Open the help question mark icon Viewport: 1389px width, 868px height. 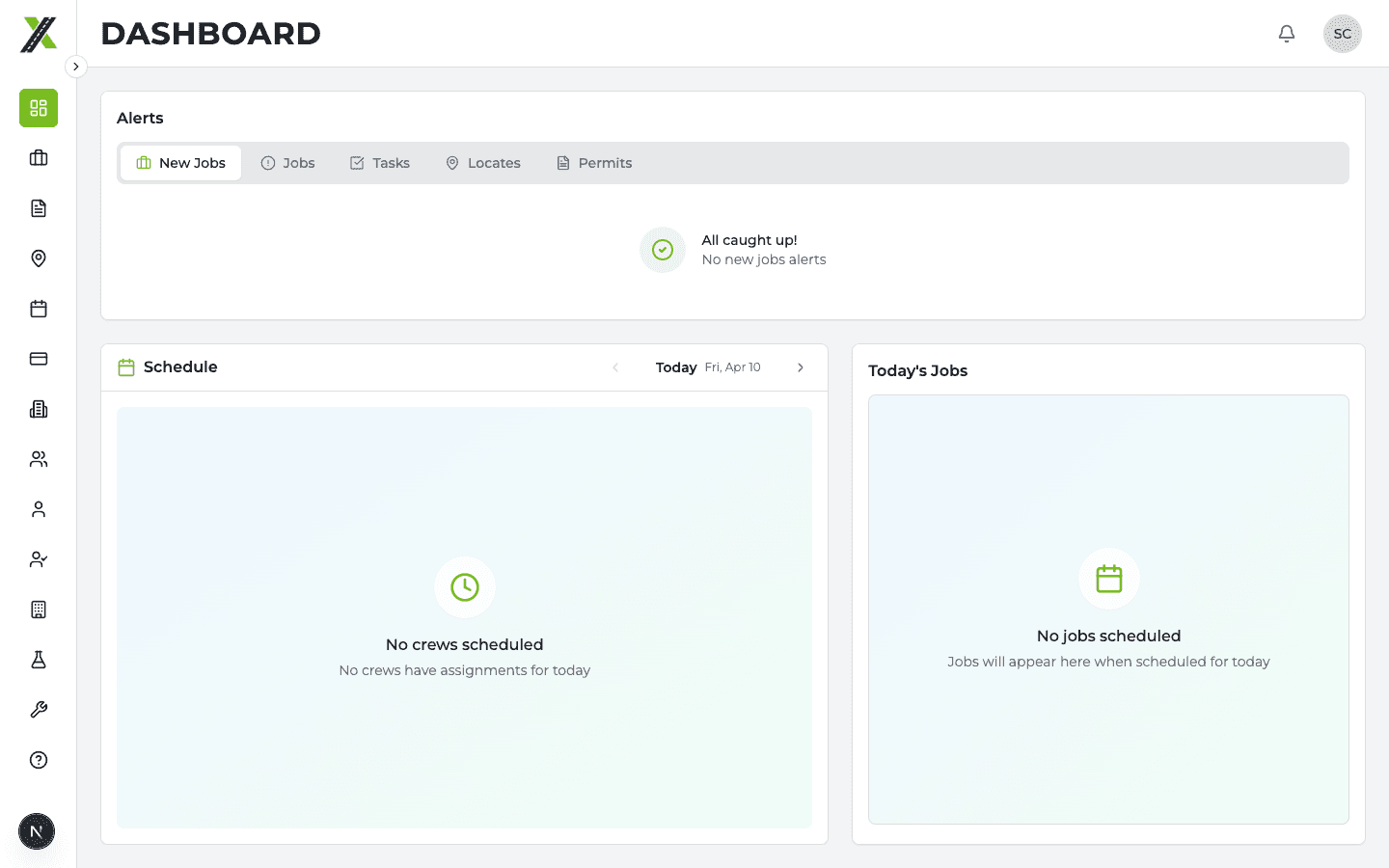click(39, 760)
